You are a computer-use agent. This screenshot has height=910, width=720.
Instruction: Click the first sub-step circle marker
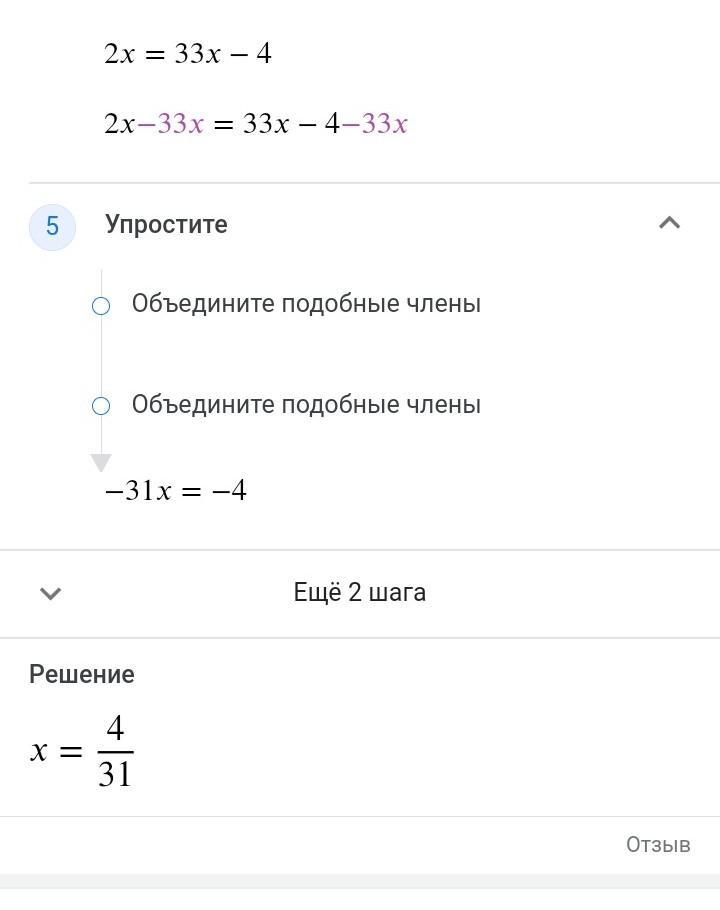pyautogui.click(x=101, y=306)
